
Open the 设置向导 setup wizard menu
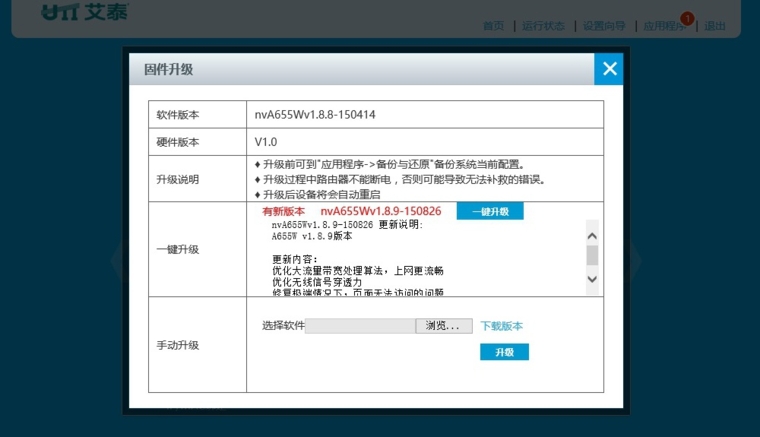point(604,26)
